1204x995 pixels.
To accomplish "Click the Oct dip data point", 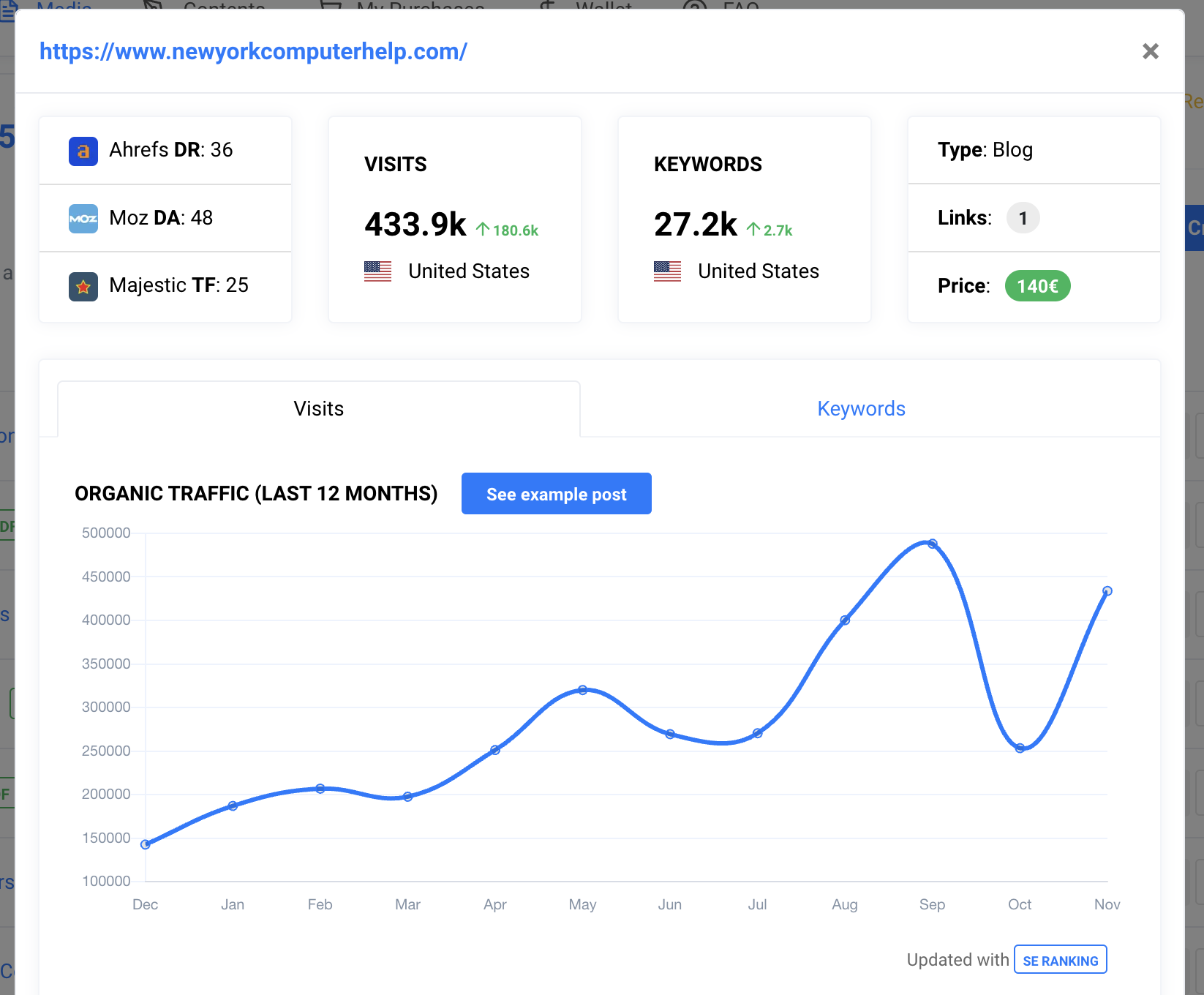I will tap(1020, 748).
